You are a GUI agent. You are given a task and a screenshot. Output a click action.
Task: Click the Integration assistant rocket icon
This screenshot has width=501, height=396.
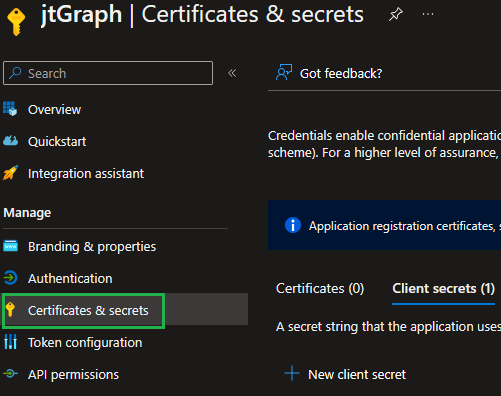10,173
